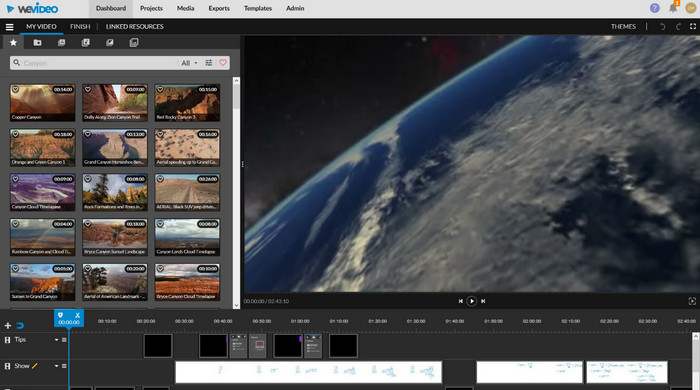Add a marker at the playhead

point(60,315)
